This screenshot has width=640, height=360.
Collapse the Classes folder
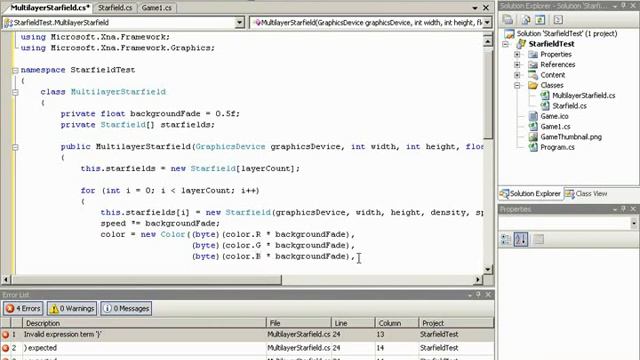click(x=517, y=85)
